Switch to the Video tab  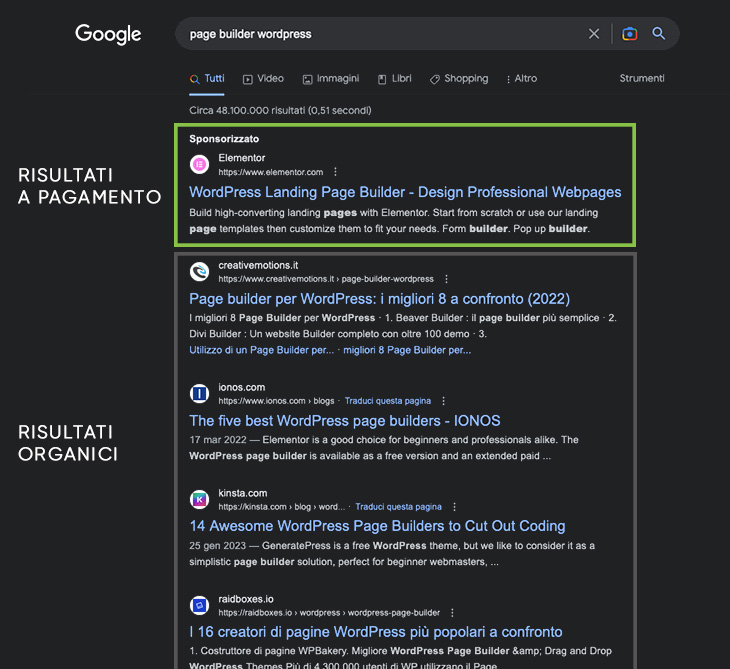tap(264, 79)
